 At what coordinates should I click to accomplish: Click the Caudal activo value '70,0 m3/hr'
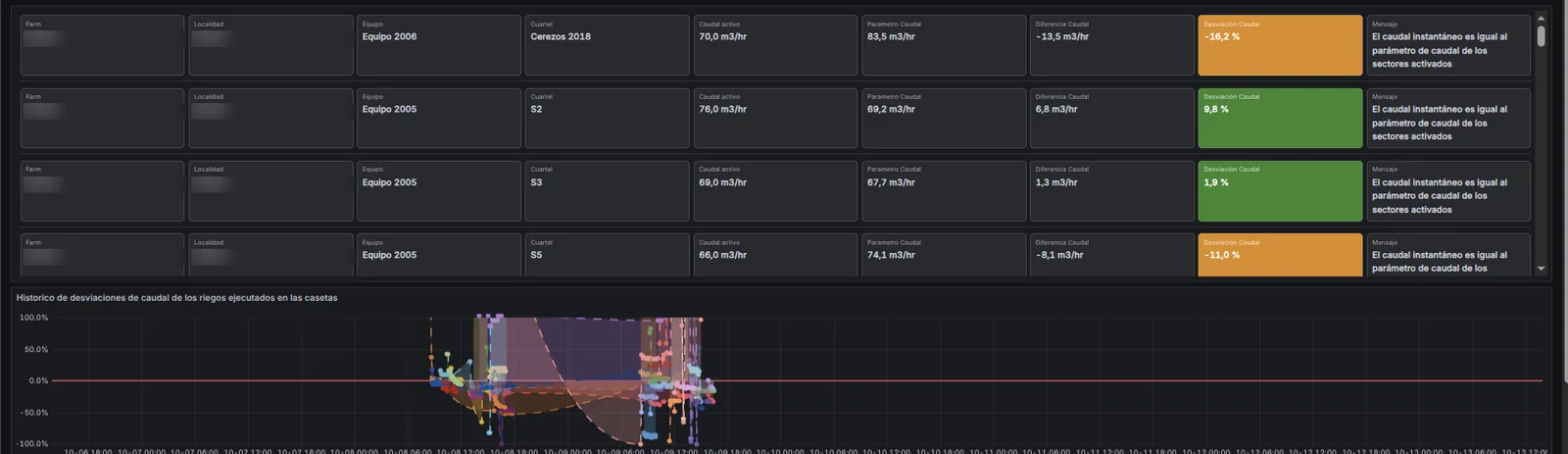[x=722, y=37]
